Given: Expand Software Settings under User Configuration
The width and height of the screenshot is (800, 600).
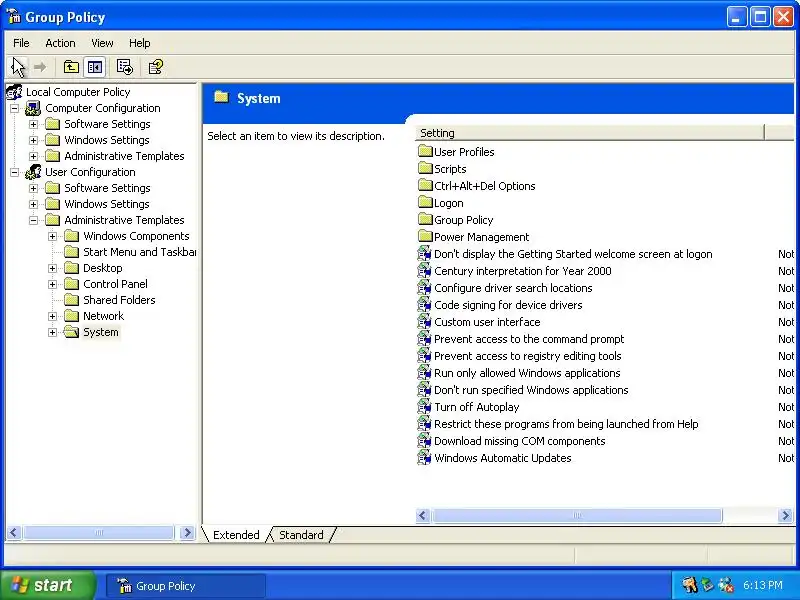Looking at the screenshot, I should (33, 188).
